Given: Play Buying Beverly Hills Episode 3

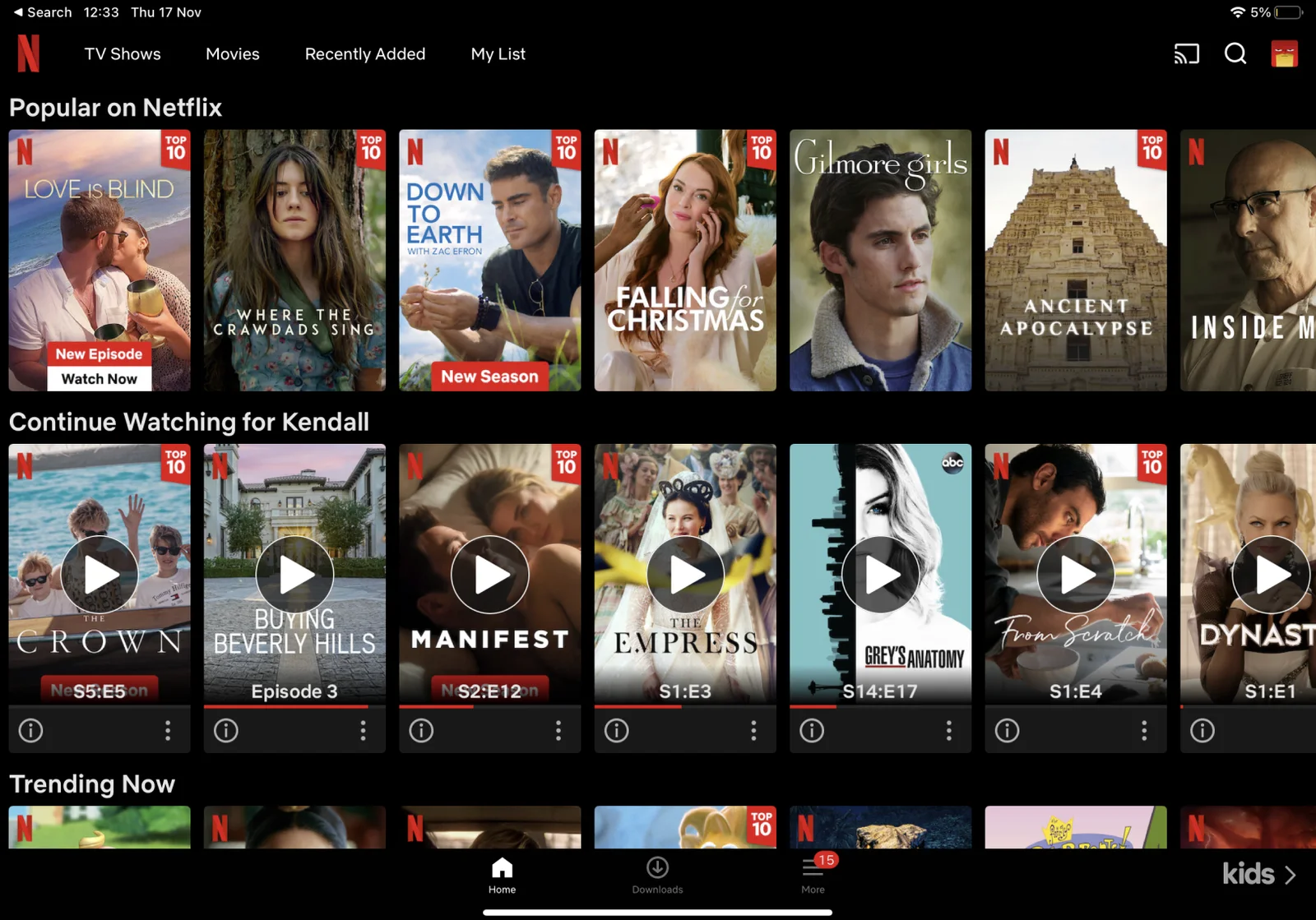Looking at the screenshot, I should [x=294, y=574].
